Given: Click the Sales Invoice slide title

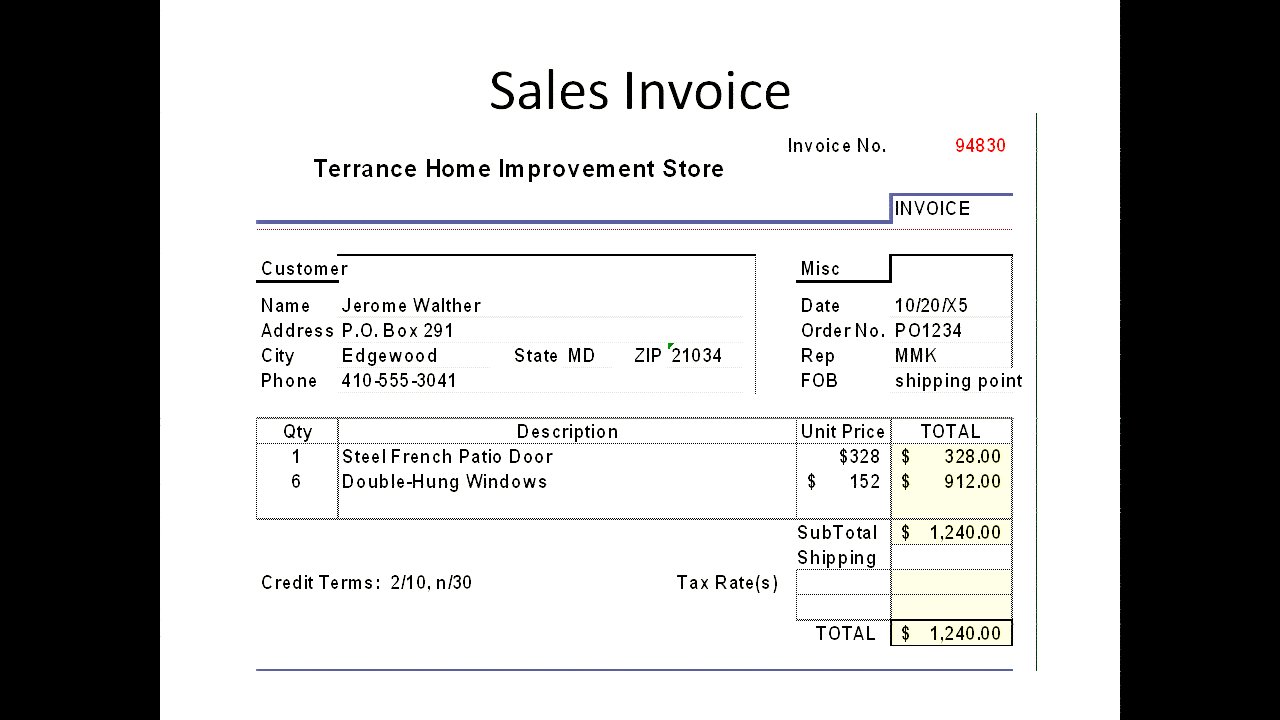Looking at the screenshot, I should [640, 90].
